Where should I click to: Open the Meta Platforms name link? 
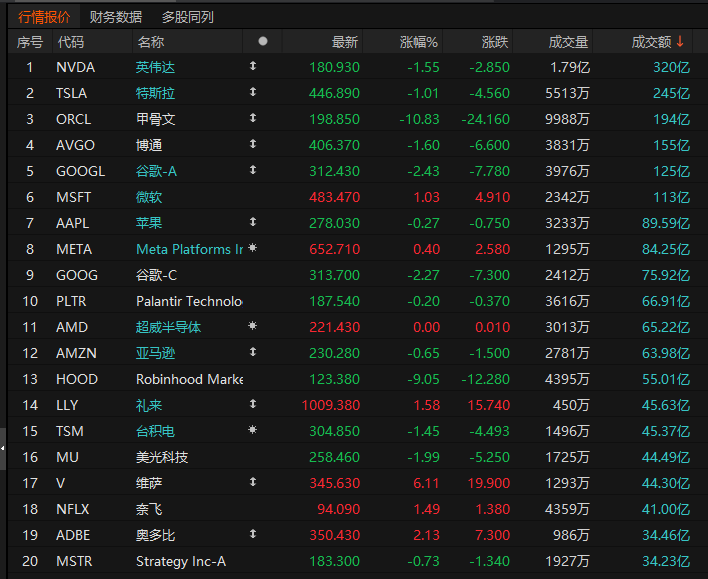click(x=190, y=249)
